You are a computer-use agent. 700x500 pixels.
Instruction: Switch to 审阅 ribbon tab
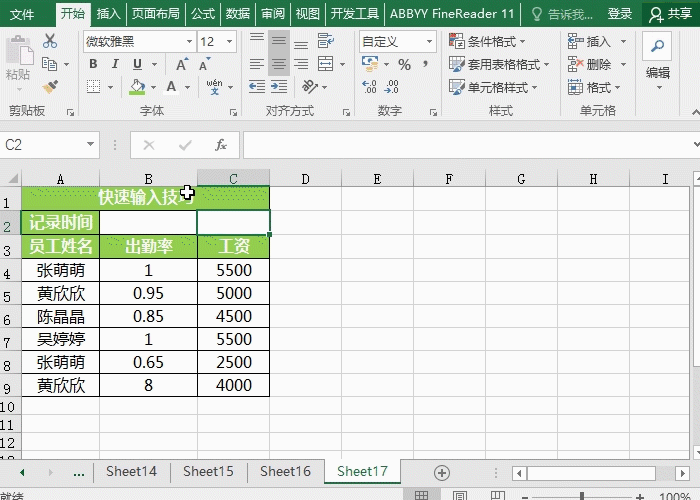coord(273,14)
